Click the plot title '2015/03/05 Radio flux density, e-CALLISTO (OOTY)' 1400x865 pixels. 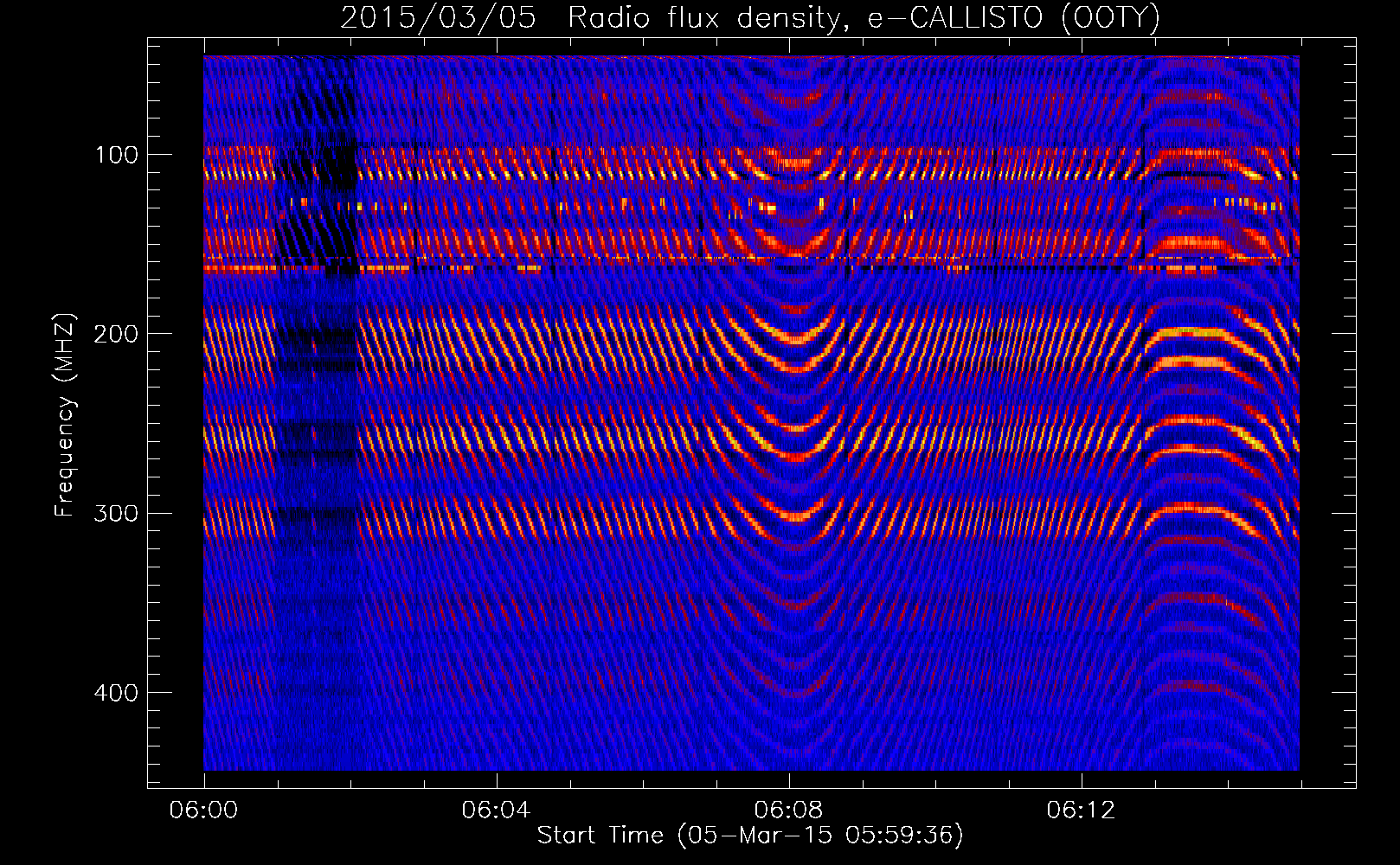pos(750,18)
